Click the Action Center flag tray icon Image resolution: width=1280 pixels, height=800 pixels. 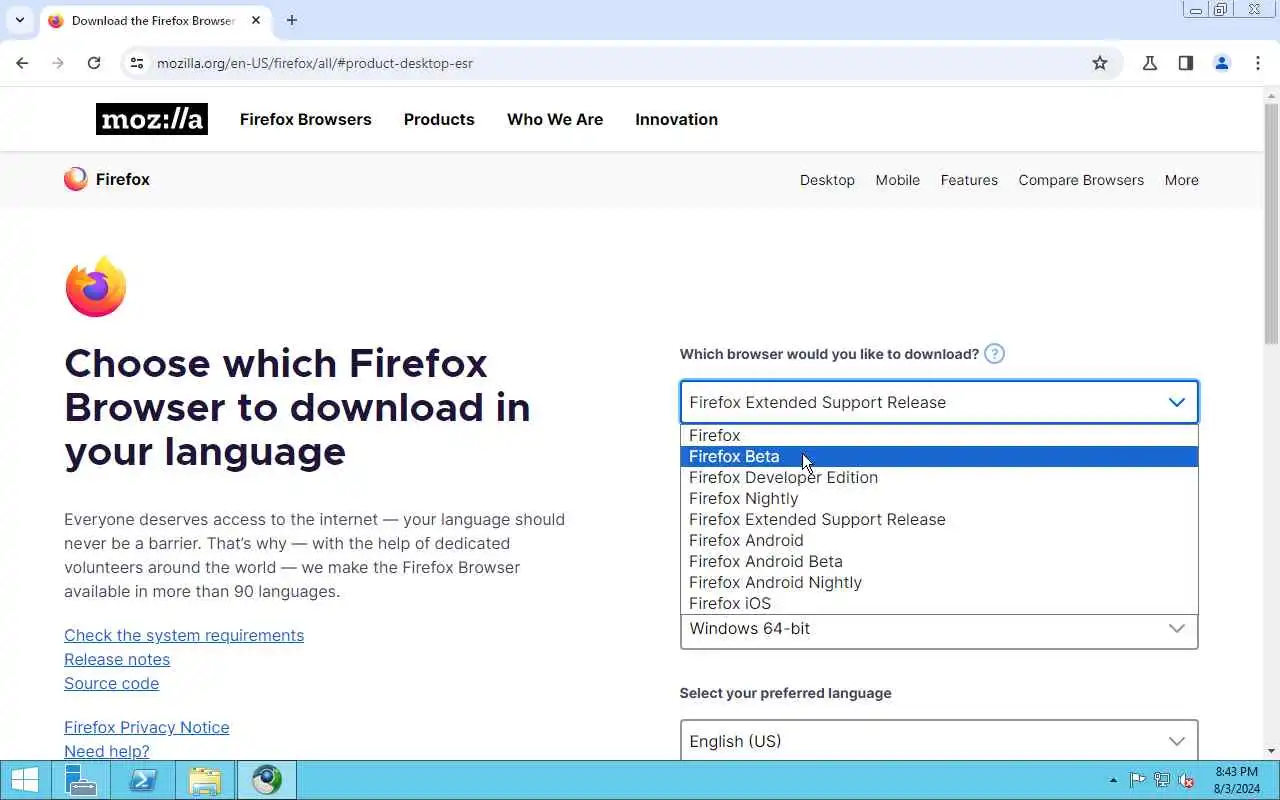(x=1138, y=780)
